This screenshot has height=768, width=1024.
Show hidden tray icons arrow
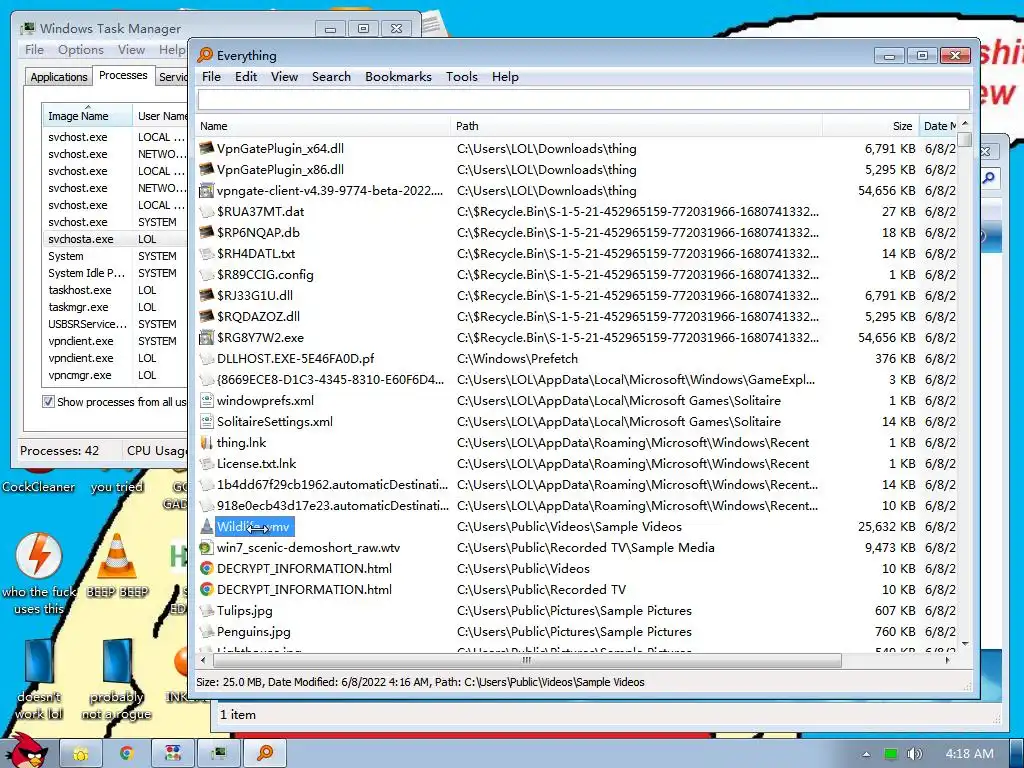pyautogui.click(x=866, y=754)
